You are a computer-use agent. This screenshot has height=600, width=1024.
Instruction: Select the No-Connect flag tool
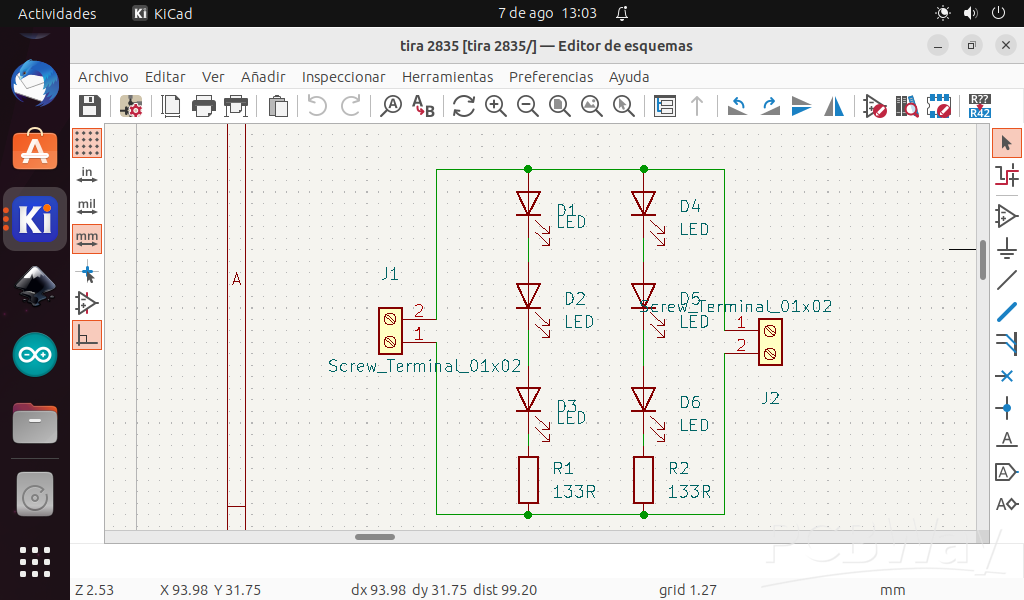pyautogui.click(x=1006, y=375)
